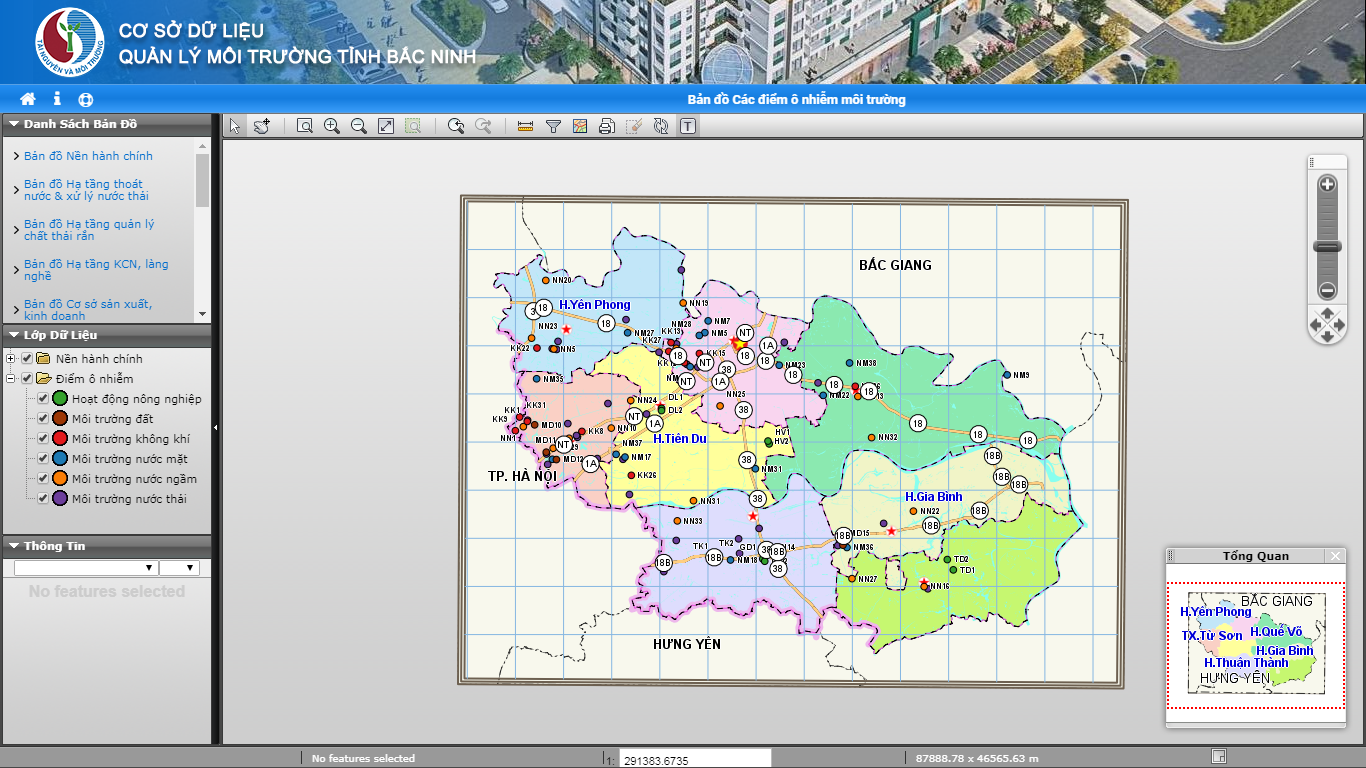Screen dimensions: 1366x768
Task: Open Bản đồ Hạ tầng thoát nước map
Action: pyautogui.click(x=86, y=190)
